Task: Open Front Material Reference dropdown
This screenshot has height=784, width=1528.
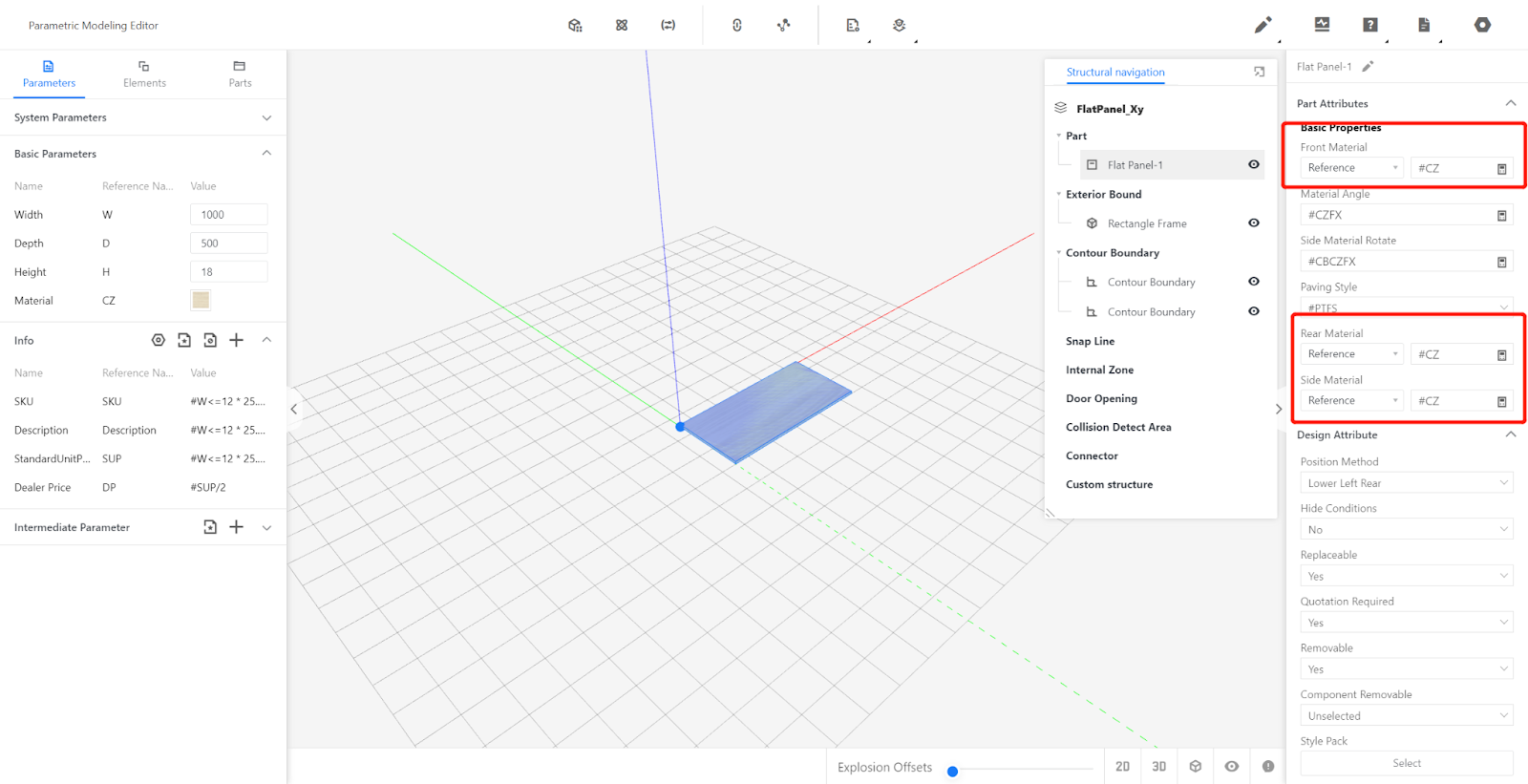Action: coord(1351,168)
